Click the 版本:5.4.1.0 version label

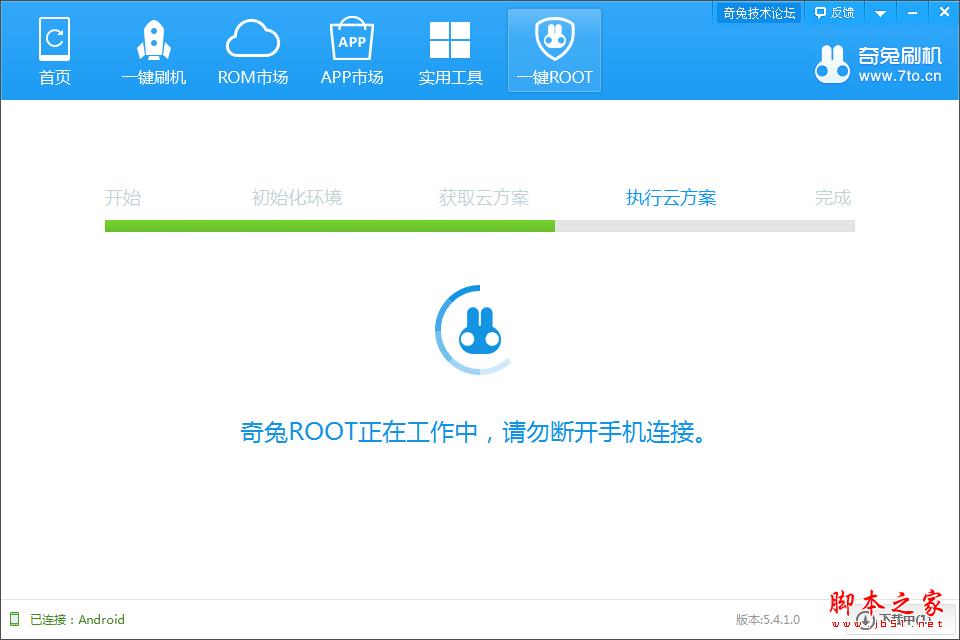coord(768,620)
